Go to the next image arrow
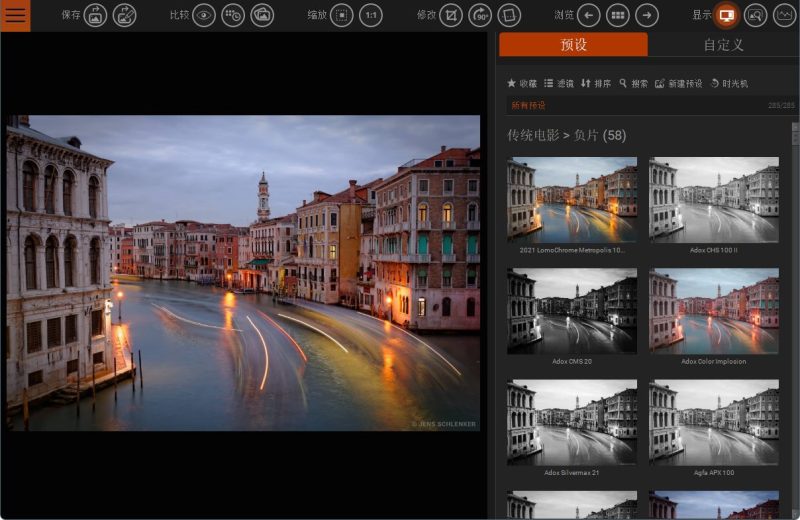Viewport: 800px width, 520px height. (647, 15)
